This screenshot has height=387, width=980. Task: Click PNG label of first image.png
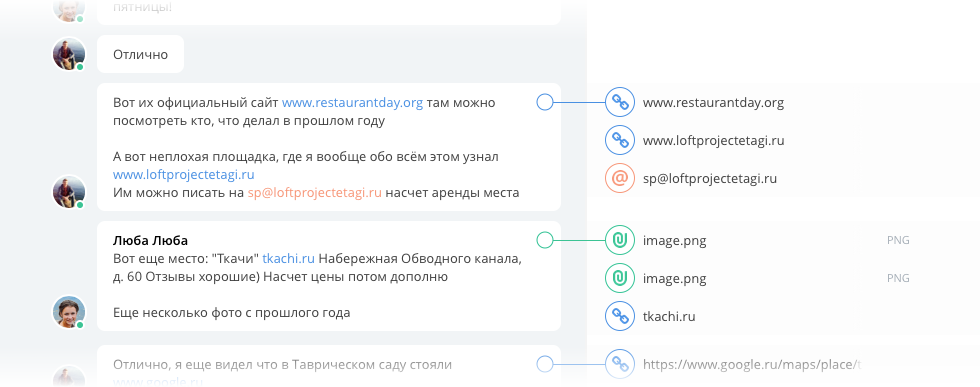(x=898, y=240)
